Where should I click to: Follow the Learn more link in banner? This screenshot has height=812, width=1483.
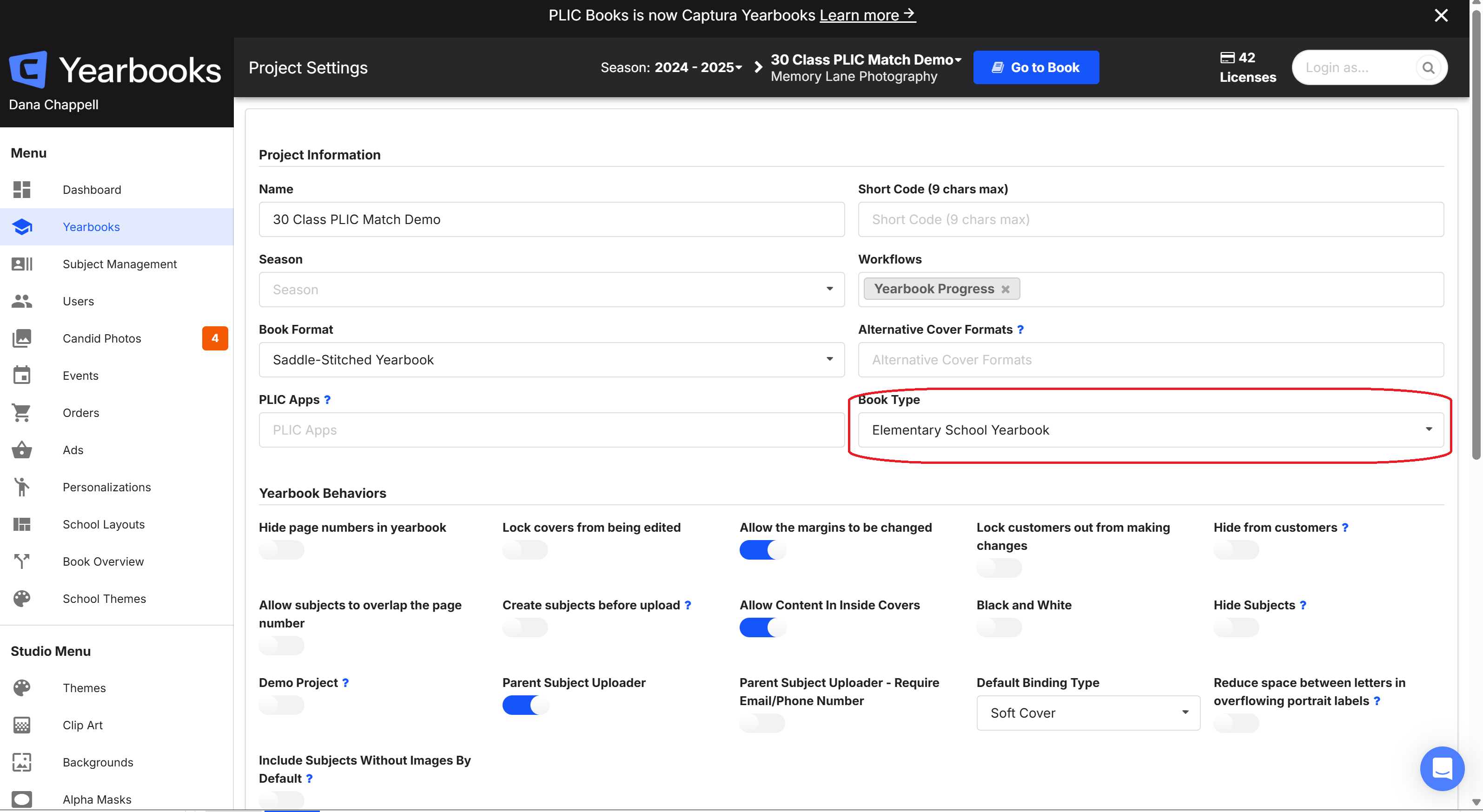867,15
